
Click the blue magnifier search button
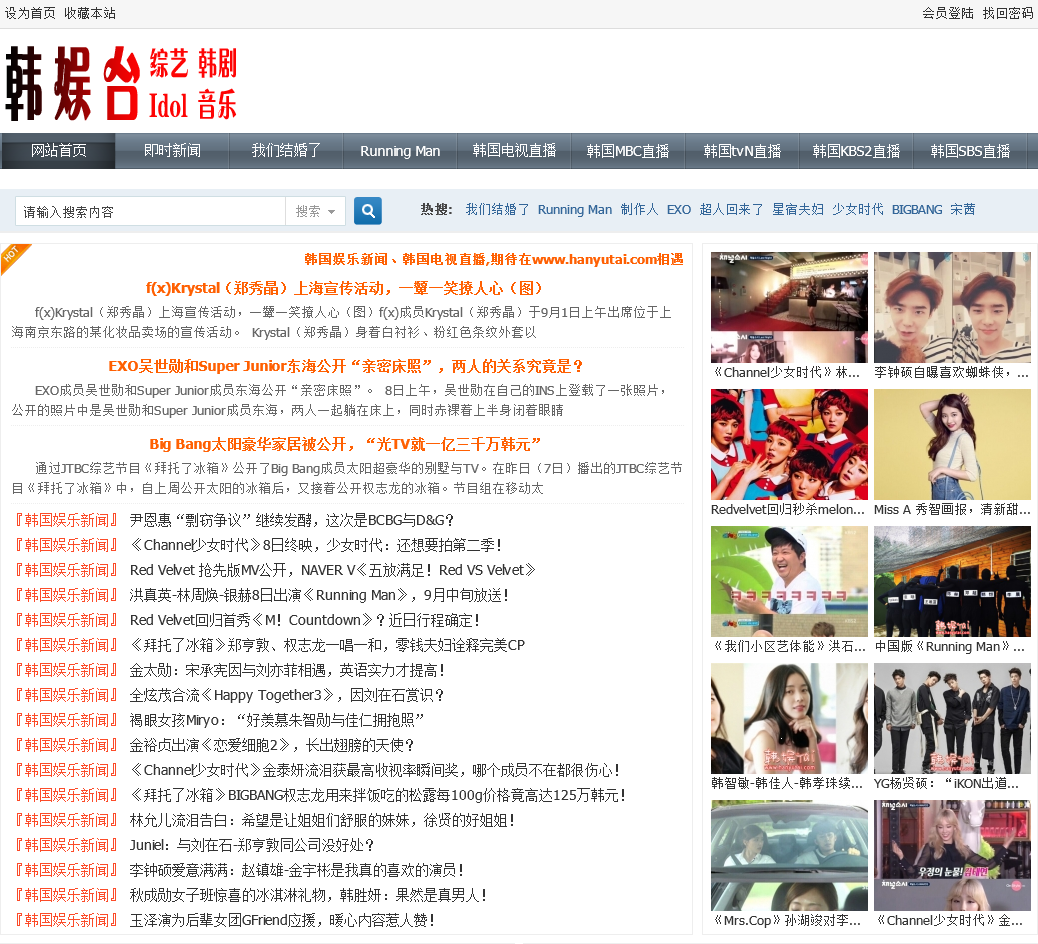coord(368,211)
